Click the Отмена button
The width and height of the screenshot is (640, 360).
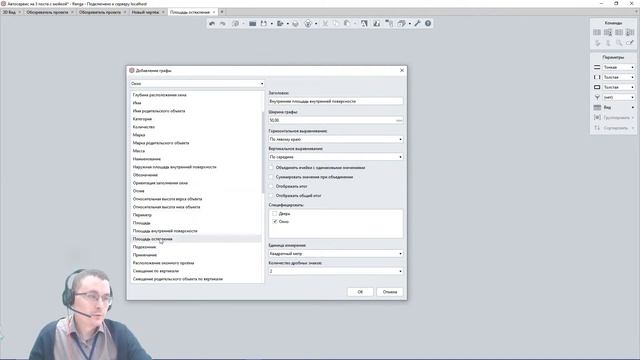click(x=390, y=292)
